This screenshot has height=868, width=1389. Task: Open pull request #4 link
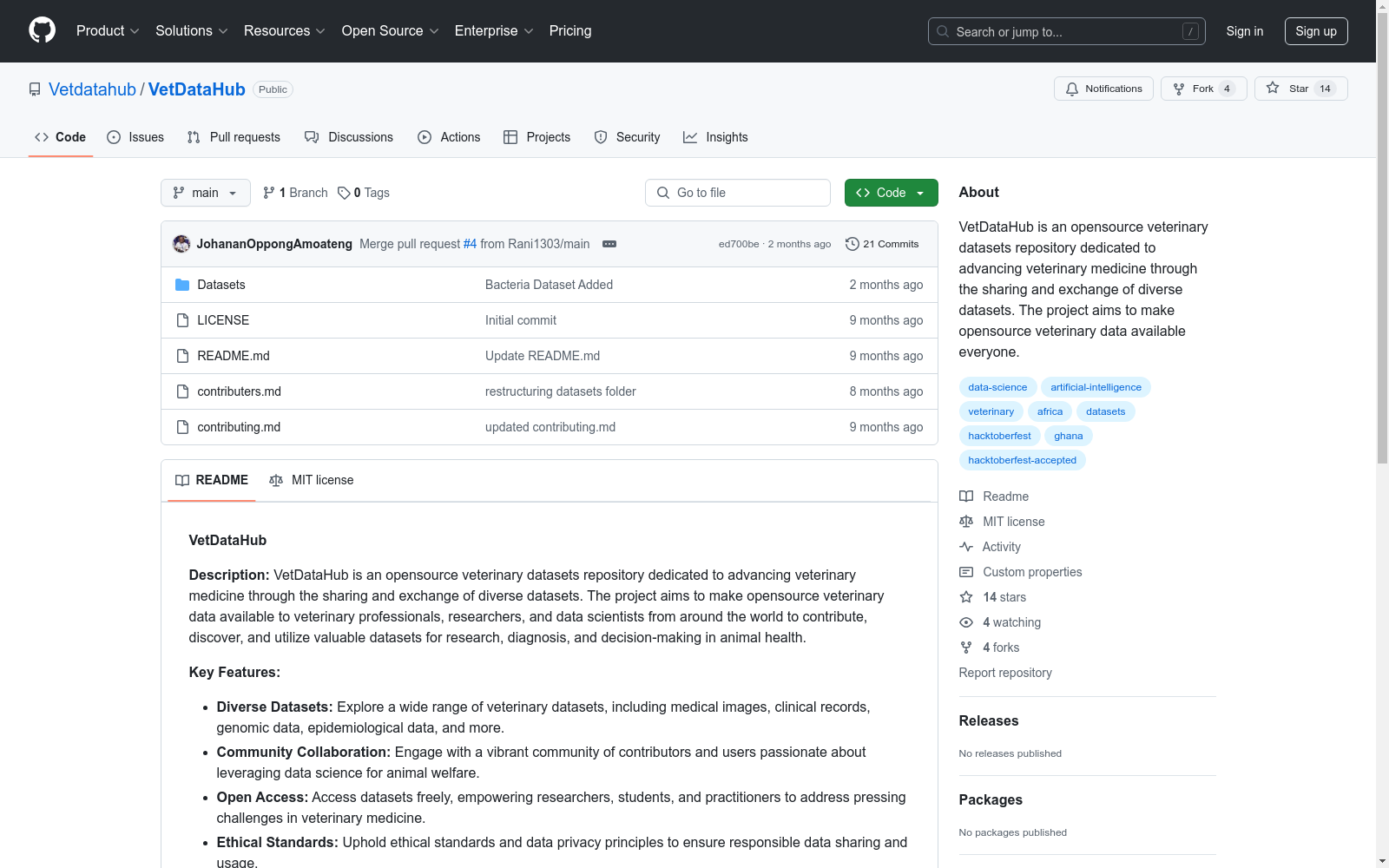pos(470,244)
